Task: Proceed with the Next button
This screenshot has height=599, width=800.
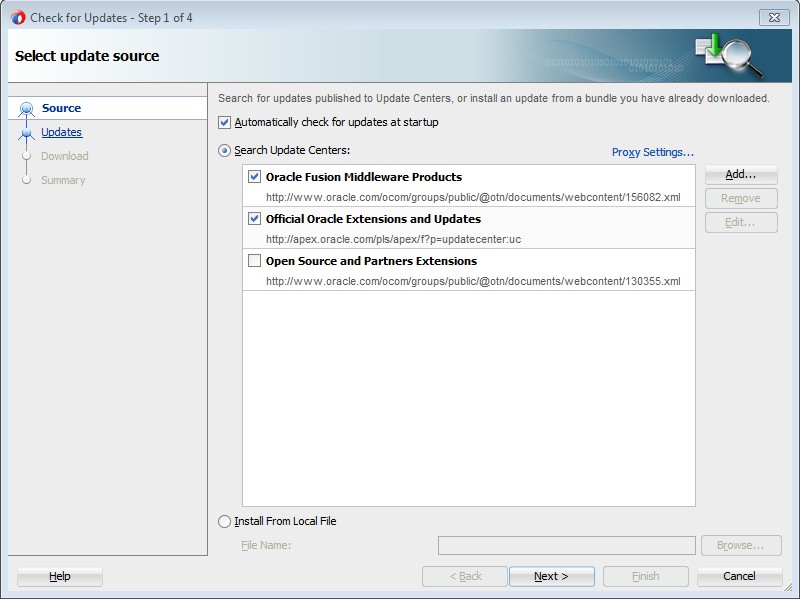Action: (x=552, y=577)
